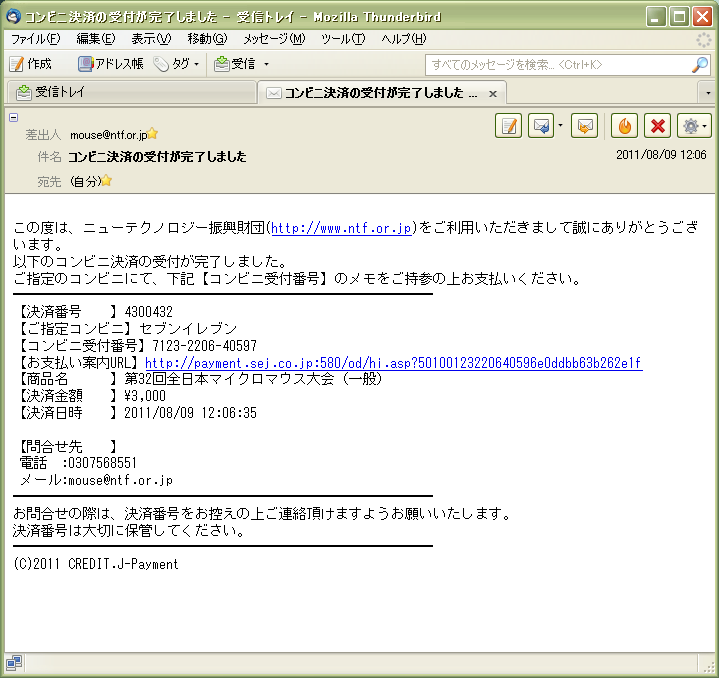Screen dimensions: 719x678
Task: Open the reply-all dropdown arrow
Action: 560,125
